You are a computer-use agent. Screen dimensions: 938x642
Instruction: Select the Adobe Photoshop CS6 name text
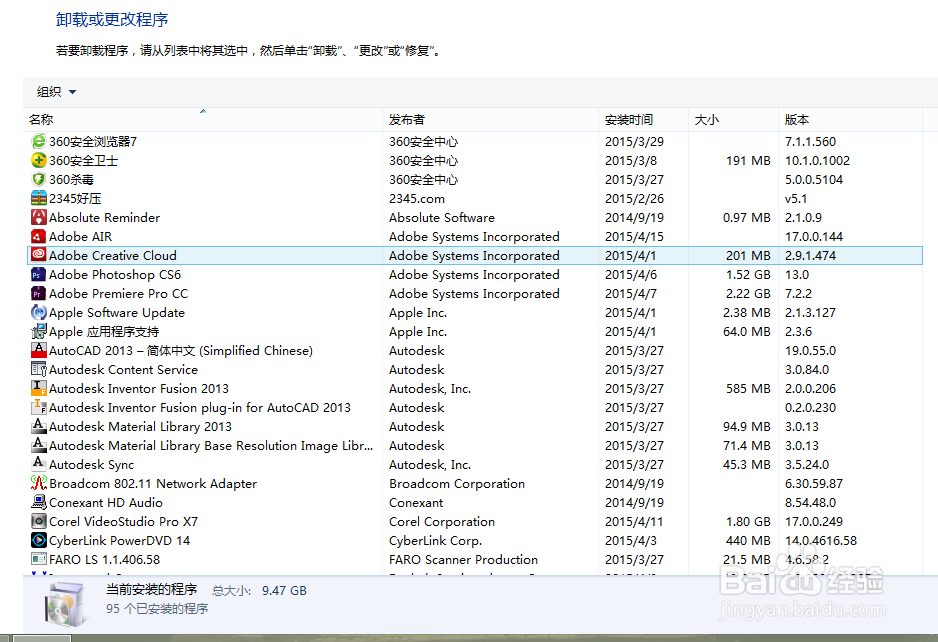pyautogui.click(x=115, y=275)
